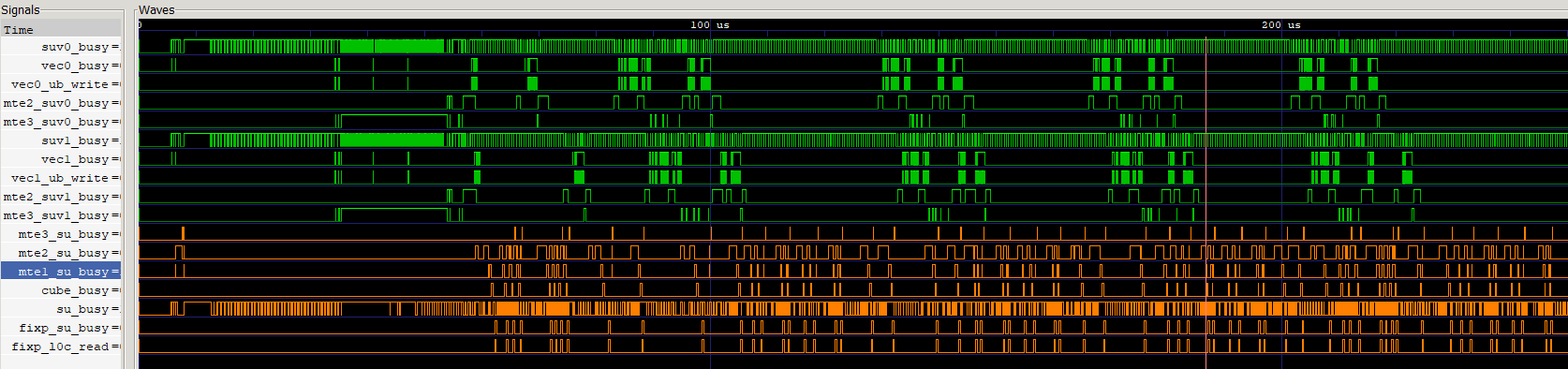Select the suv0_busy signal
1568x369 pixels.
coord(61,47)
